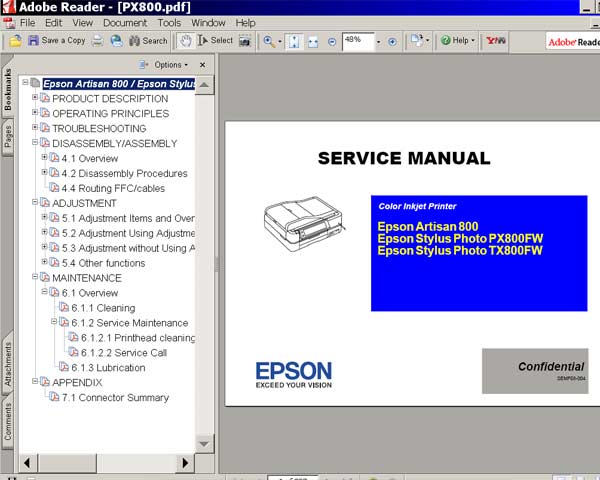
Task: Go to 5.4 Other functions bookmark
Action: [103, 263]
